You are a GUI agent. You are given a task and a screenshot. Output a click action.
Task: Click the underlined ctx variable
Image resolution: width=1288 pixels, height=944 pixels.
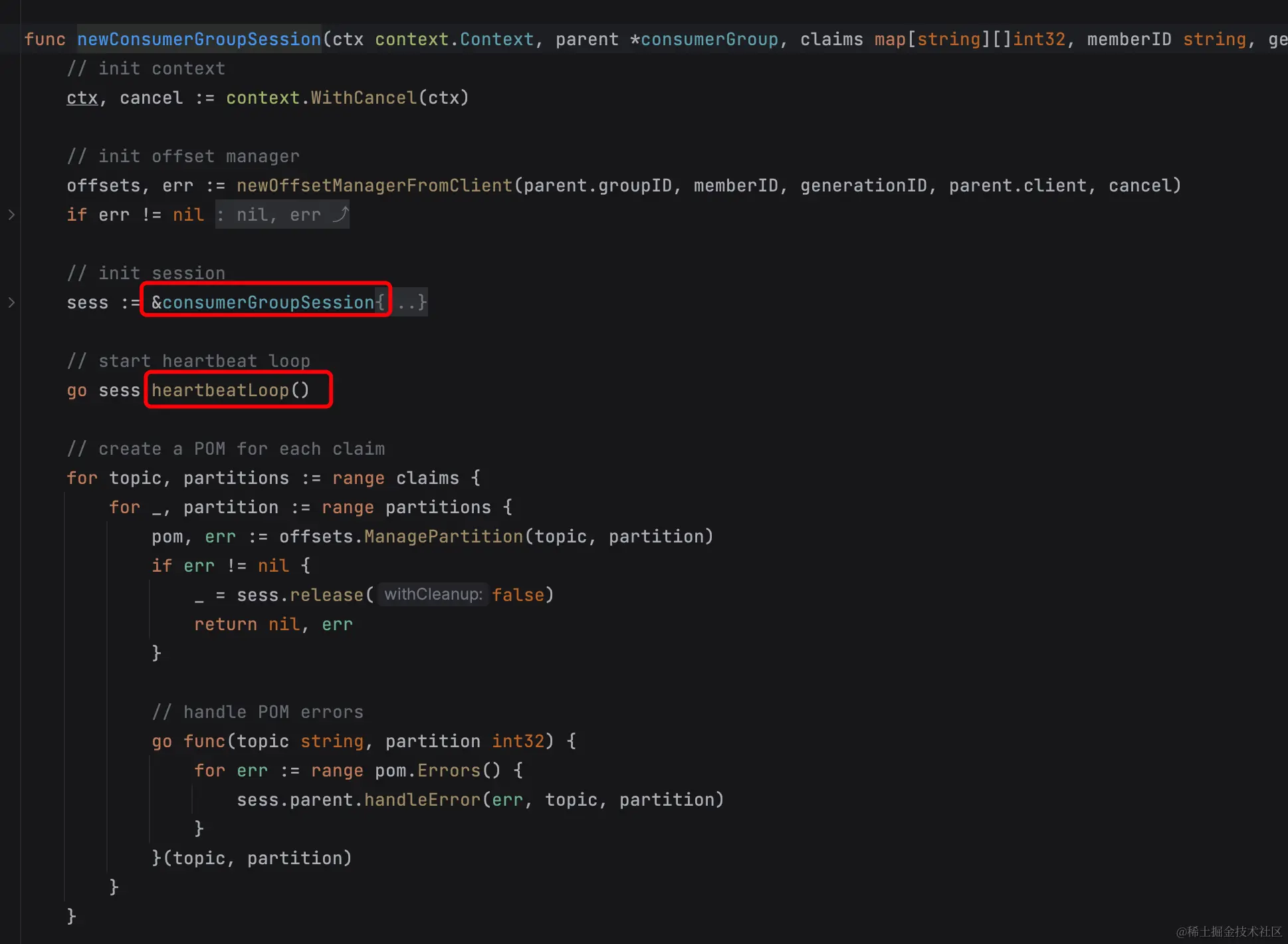pos(82,98)
